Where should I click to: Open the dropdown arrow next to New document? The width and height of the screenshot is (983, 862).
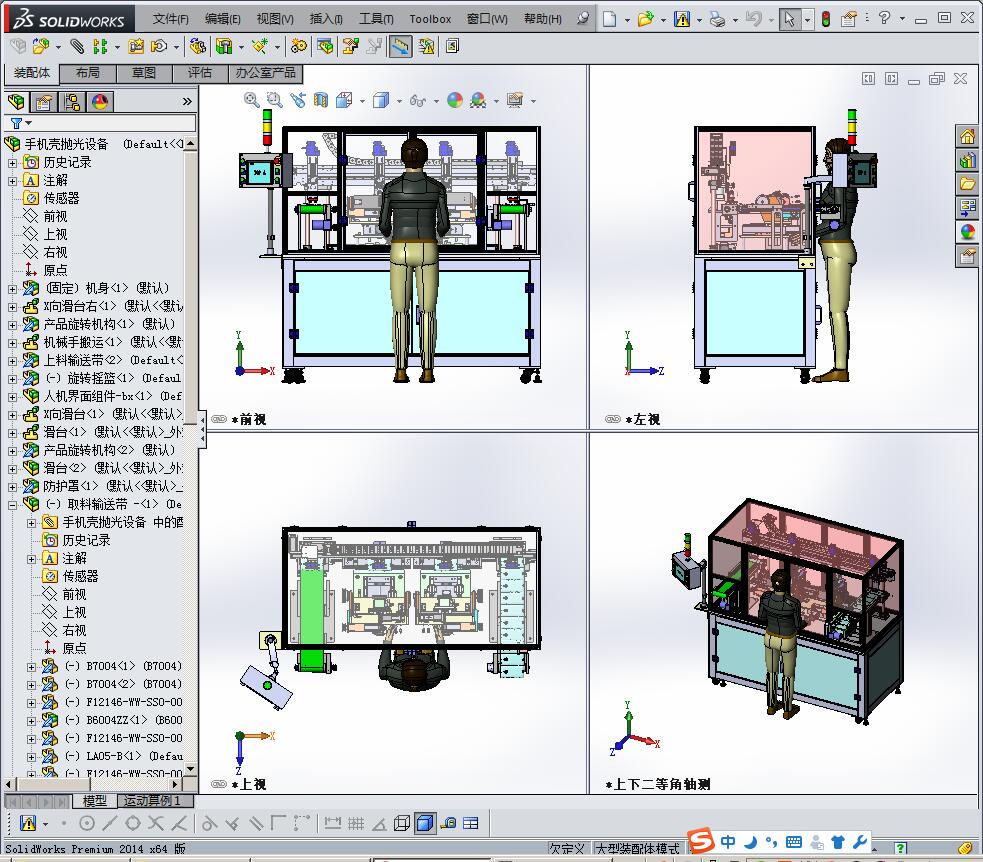pyautogui.click(x=627, y=19)
